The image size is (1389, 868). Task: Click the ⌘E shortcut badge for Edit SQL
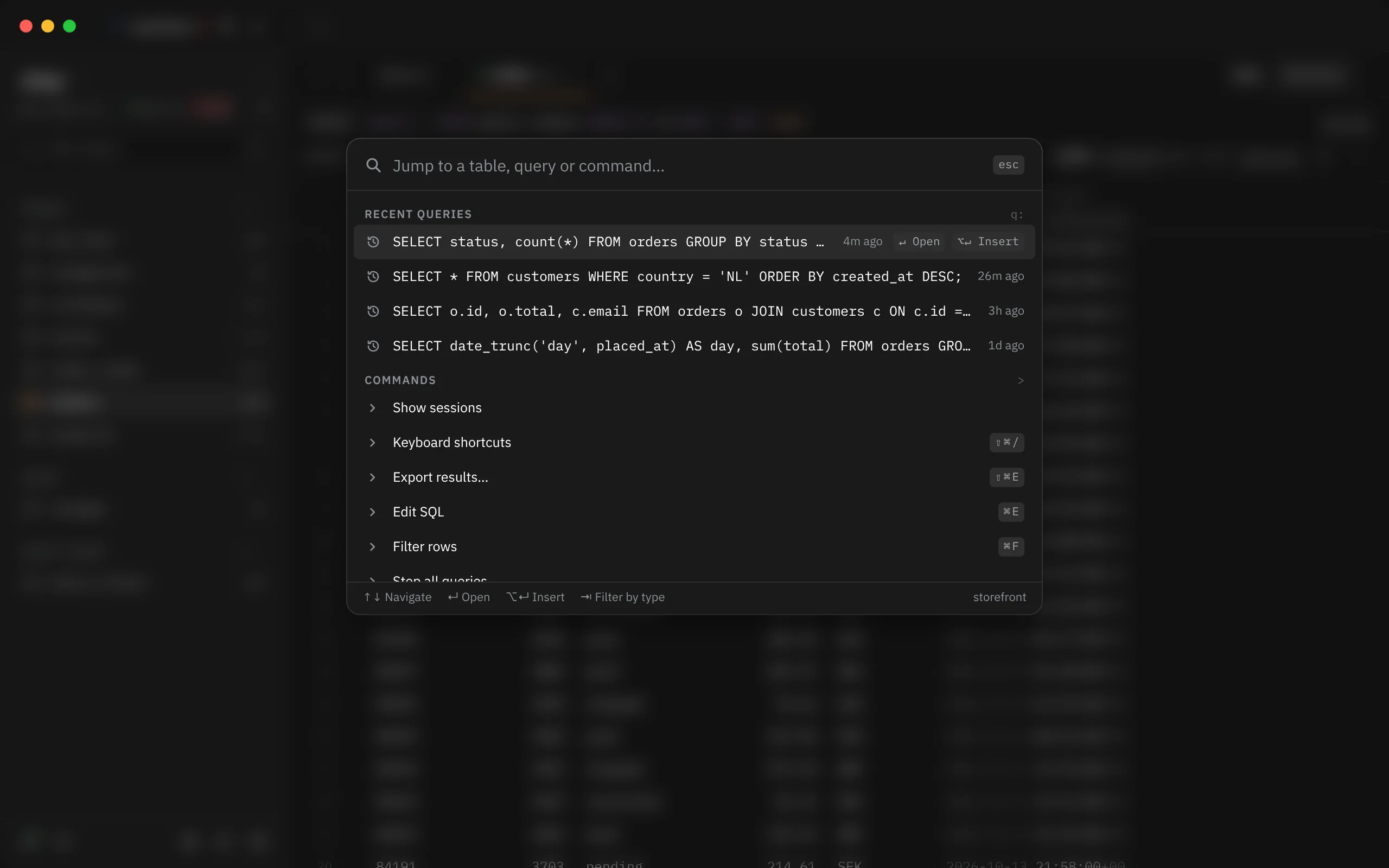click(x=1011, y=512)
